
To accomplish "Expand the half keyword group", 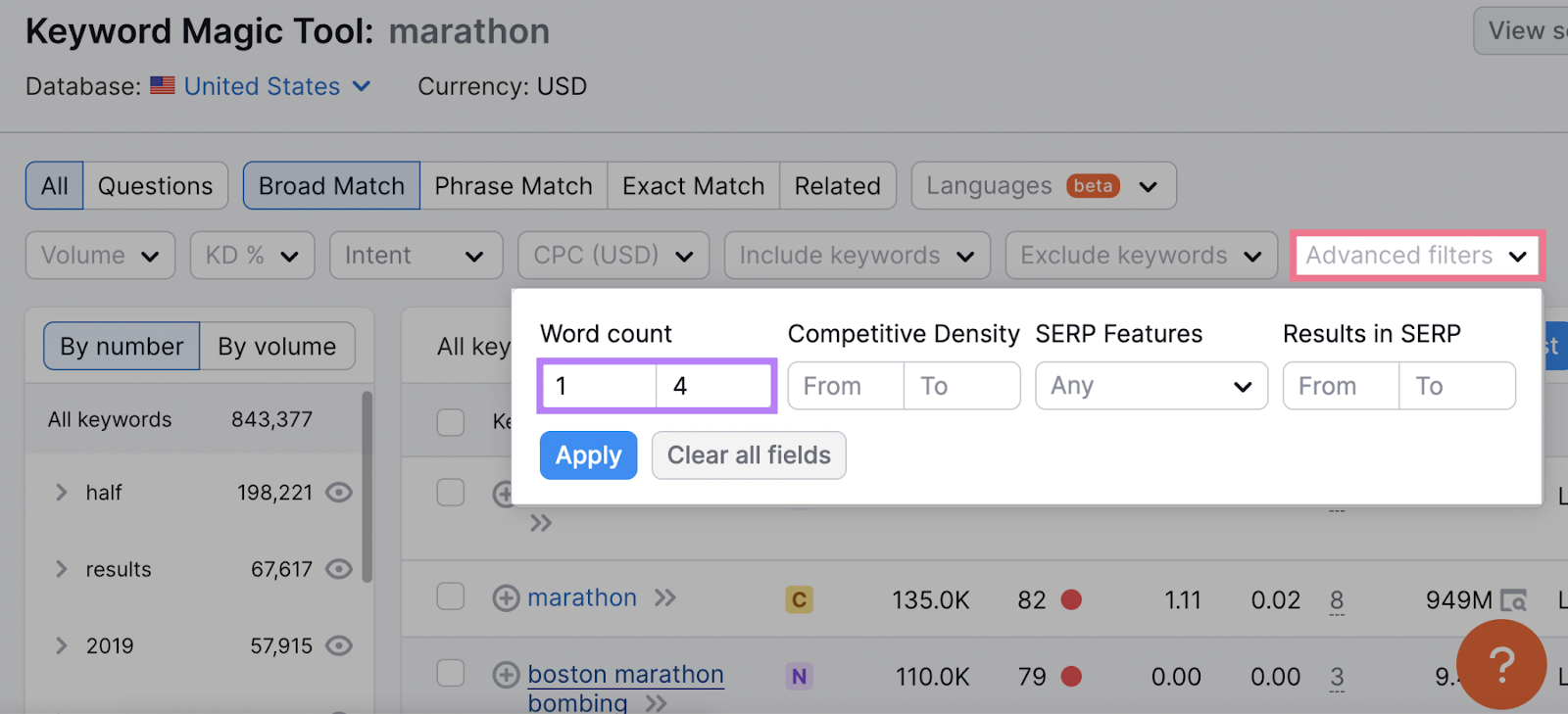I will click(61, 492).
